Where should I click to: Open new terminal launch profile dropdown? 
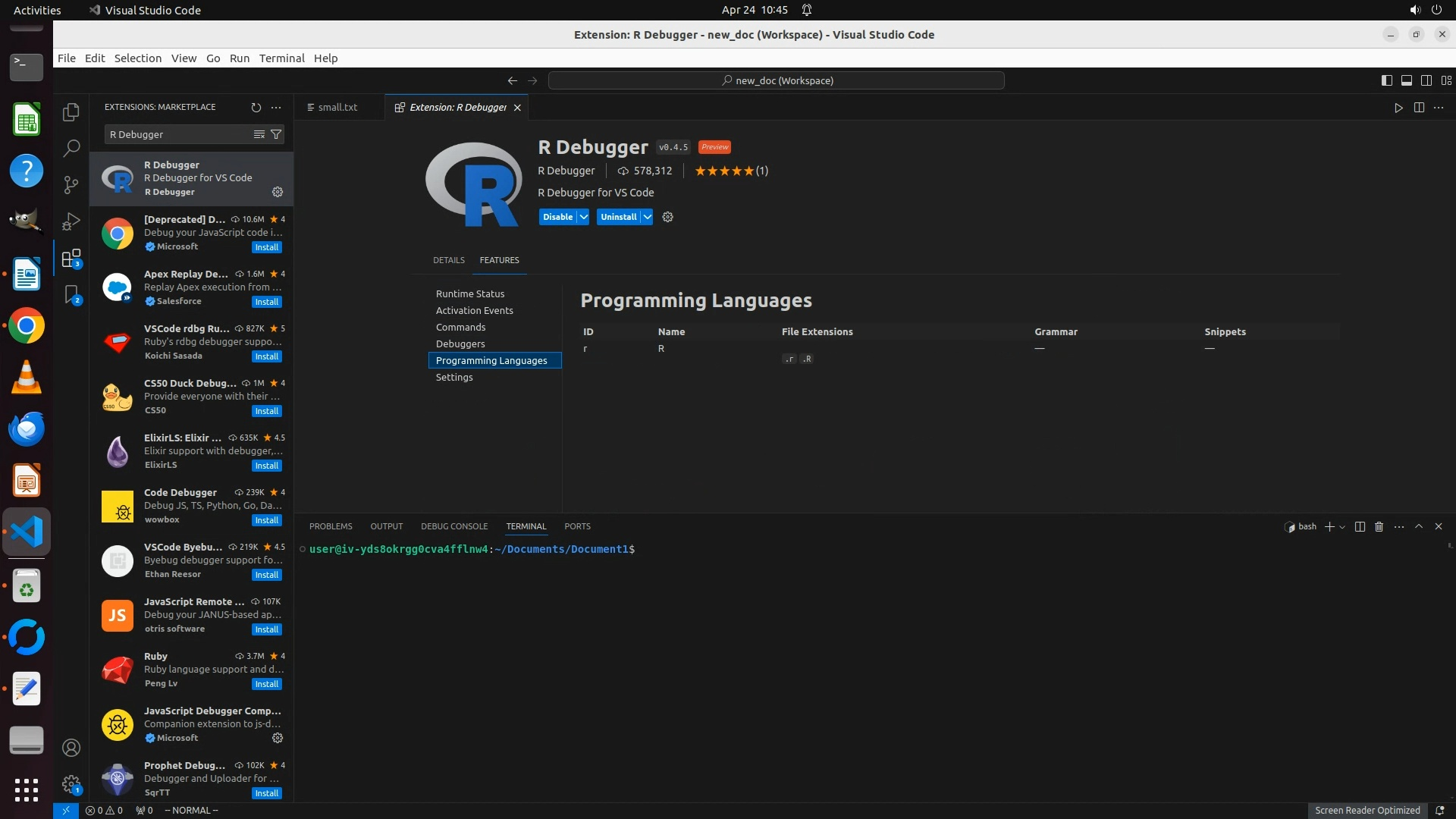coord(1342,527)
